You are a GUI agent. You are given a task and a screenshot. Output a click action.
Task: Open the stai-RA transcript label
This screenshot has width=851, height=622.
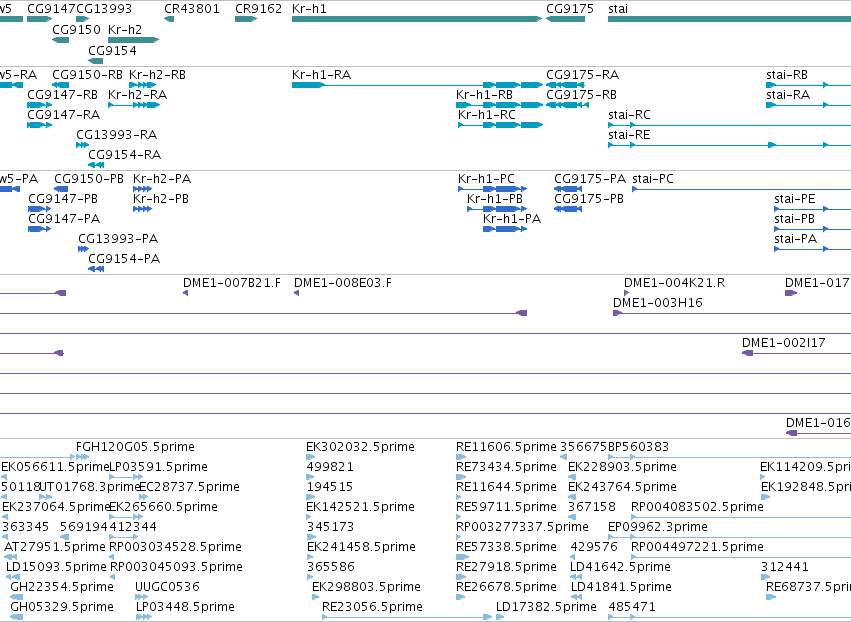[788, 94]
